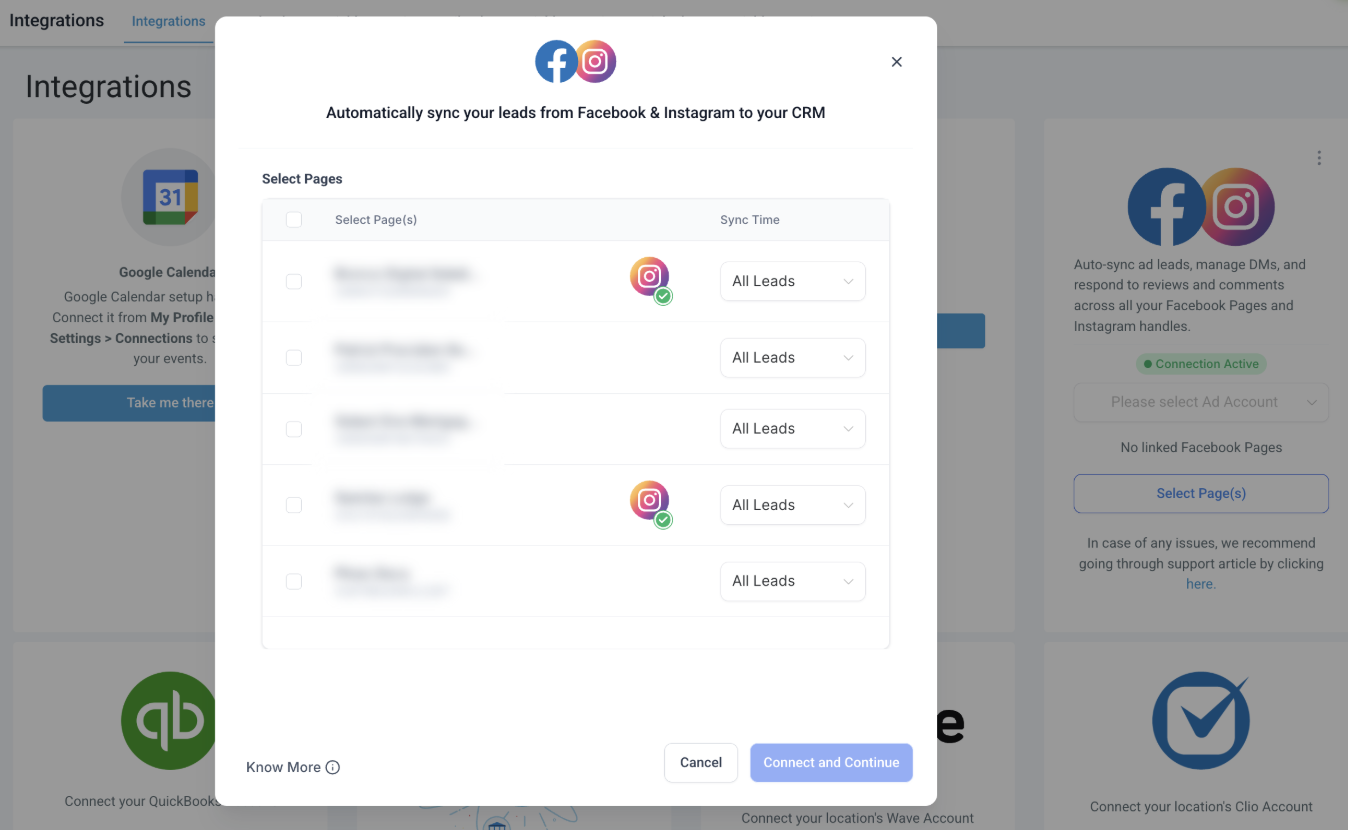
Task: Check the first page row checkbox
Action: click(294, 282)
